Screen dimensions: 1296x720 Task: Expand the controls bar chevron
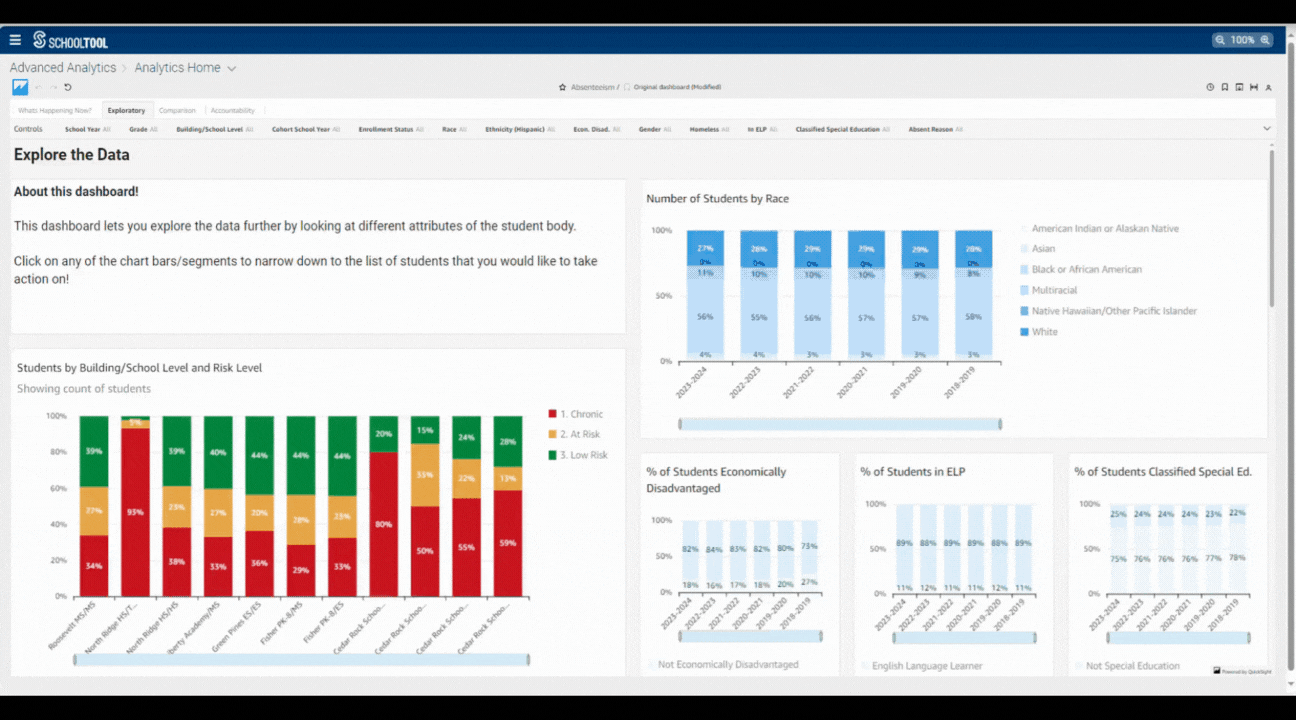pyautogui.click(x=1267, y=129)
